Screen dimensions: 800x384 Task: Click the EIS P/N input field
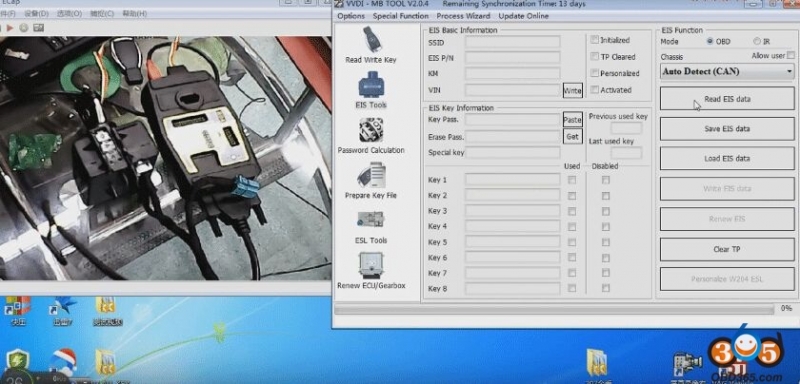(x=512, y=58)
